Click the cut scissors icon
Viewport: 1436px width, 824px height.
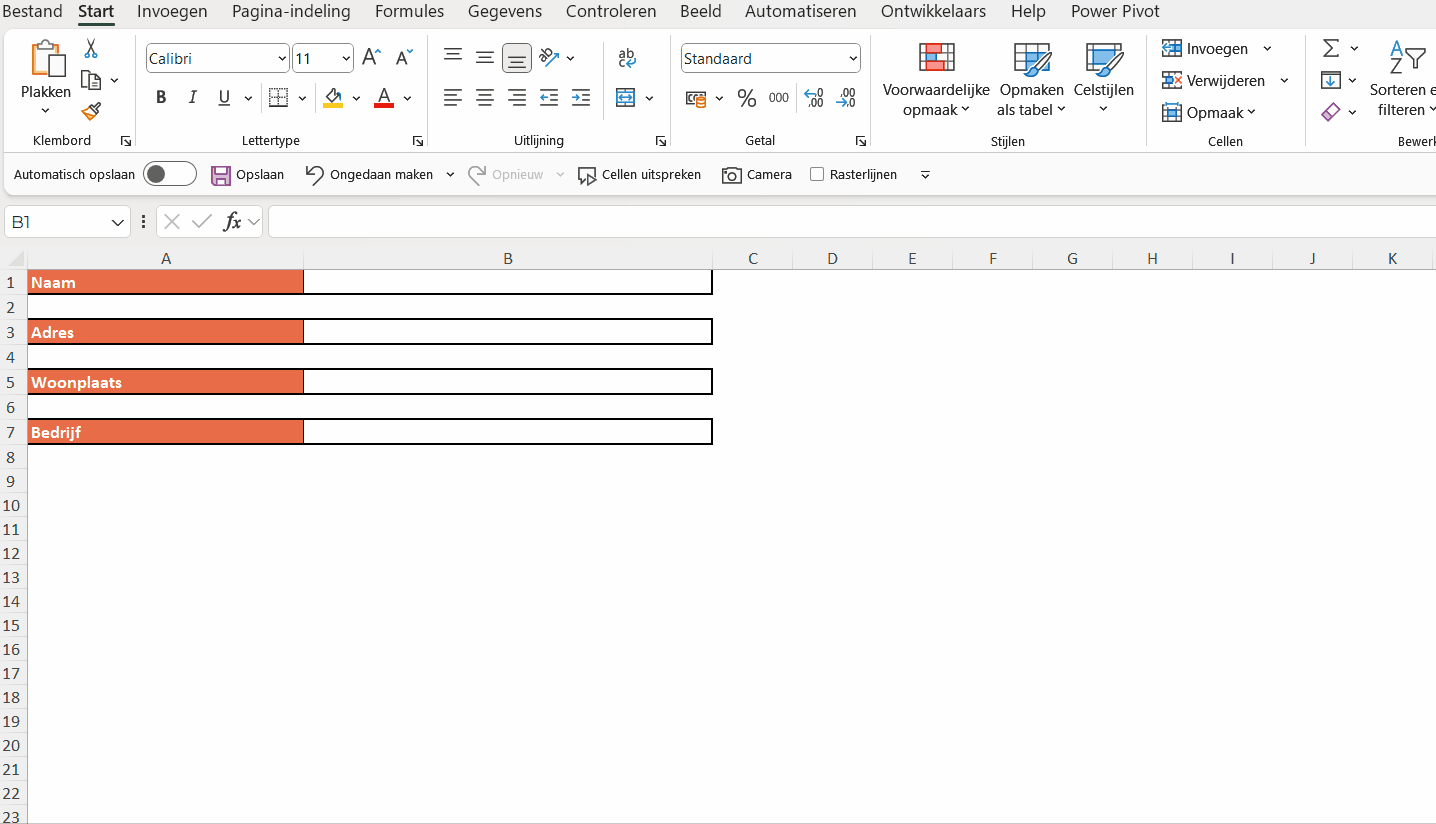(91, 48)
